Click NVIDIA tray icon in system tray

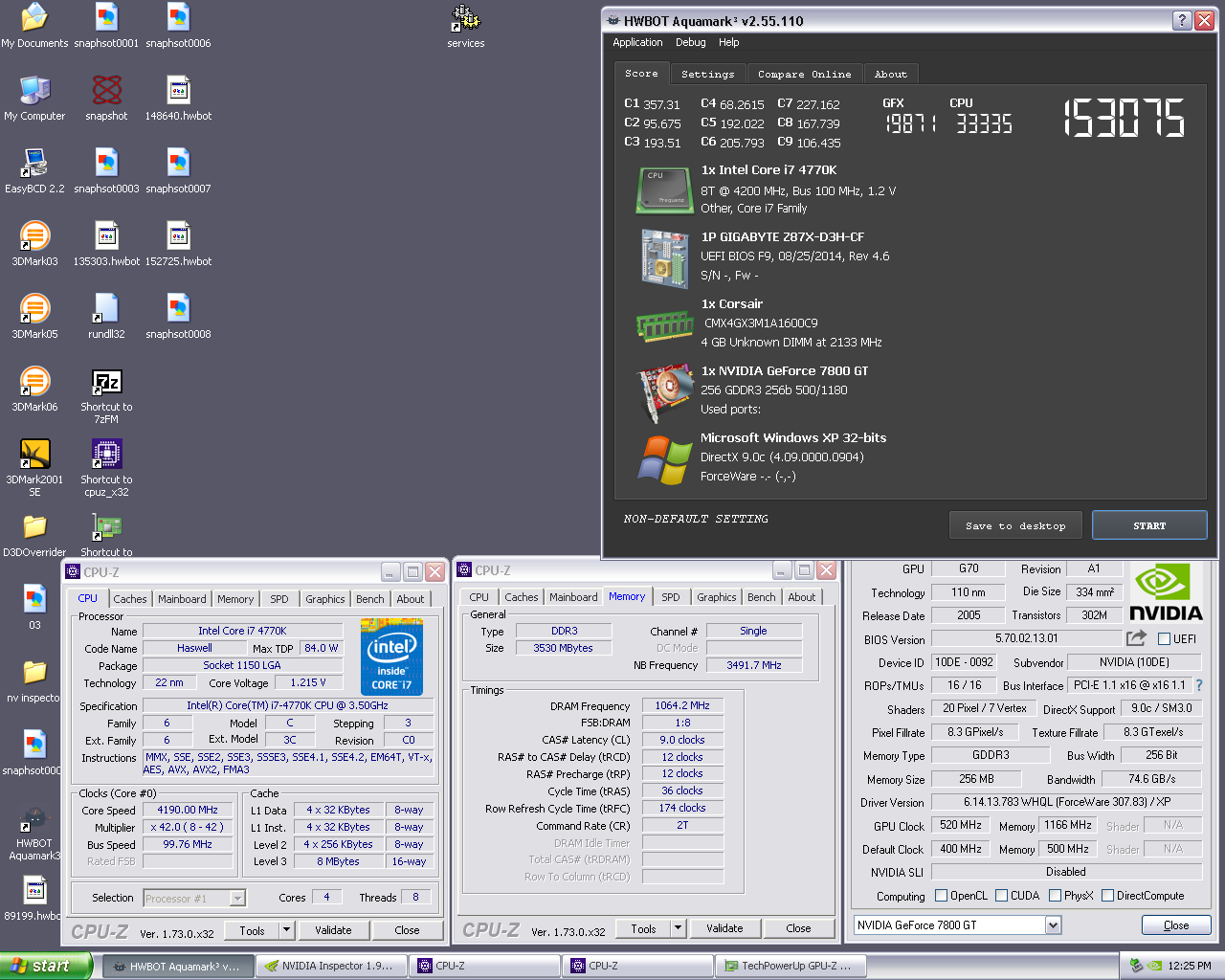point(1154,966)
